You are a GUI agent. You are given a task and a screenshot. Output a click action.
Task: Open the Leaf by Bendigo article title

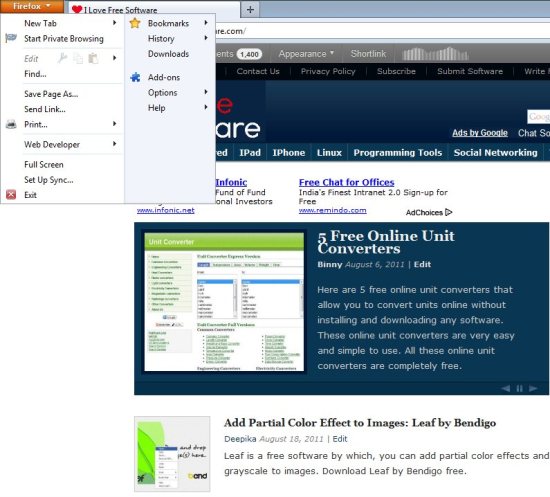(x=360, y=423)
